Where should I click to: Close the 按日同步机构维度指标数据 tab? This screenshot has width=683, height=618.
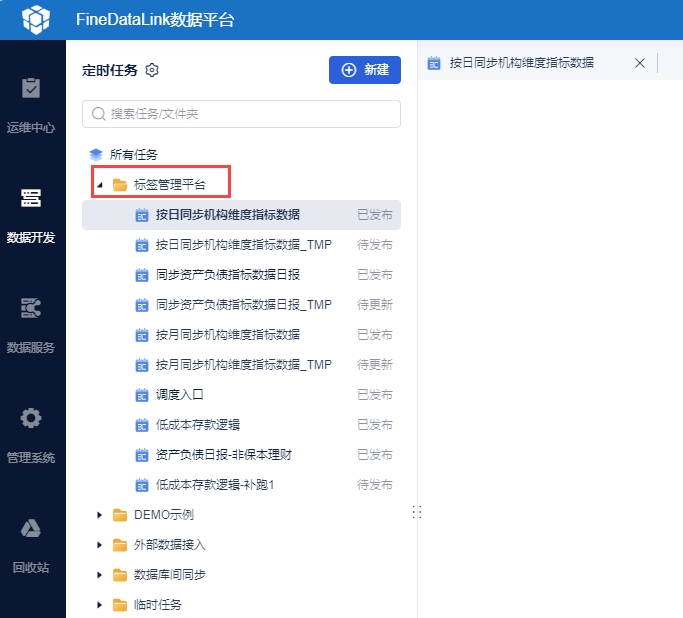point(640,63)
